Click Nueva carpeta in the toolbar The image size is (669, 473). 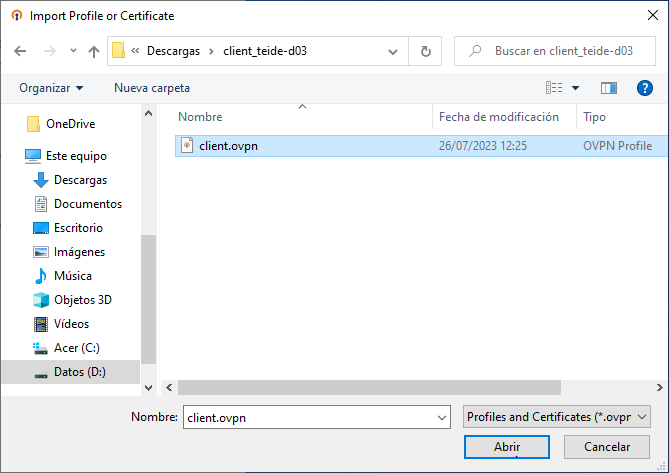coord(151,88)
